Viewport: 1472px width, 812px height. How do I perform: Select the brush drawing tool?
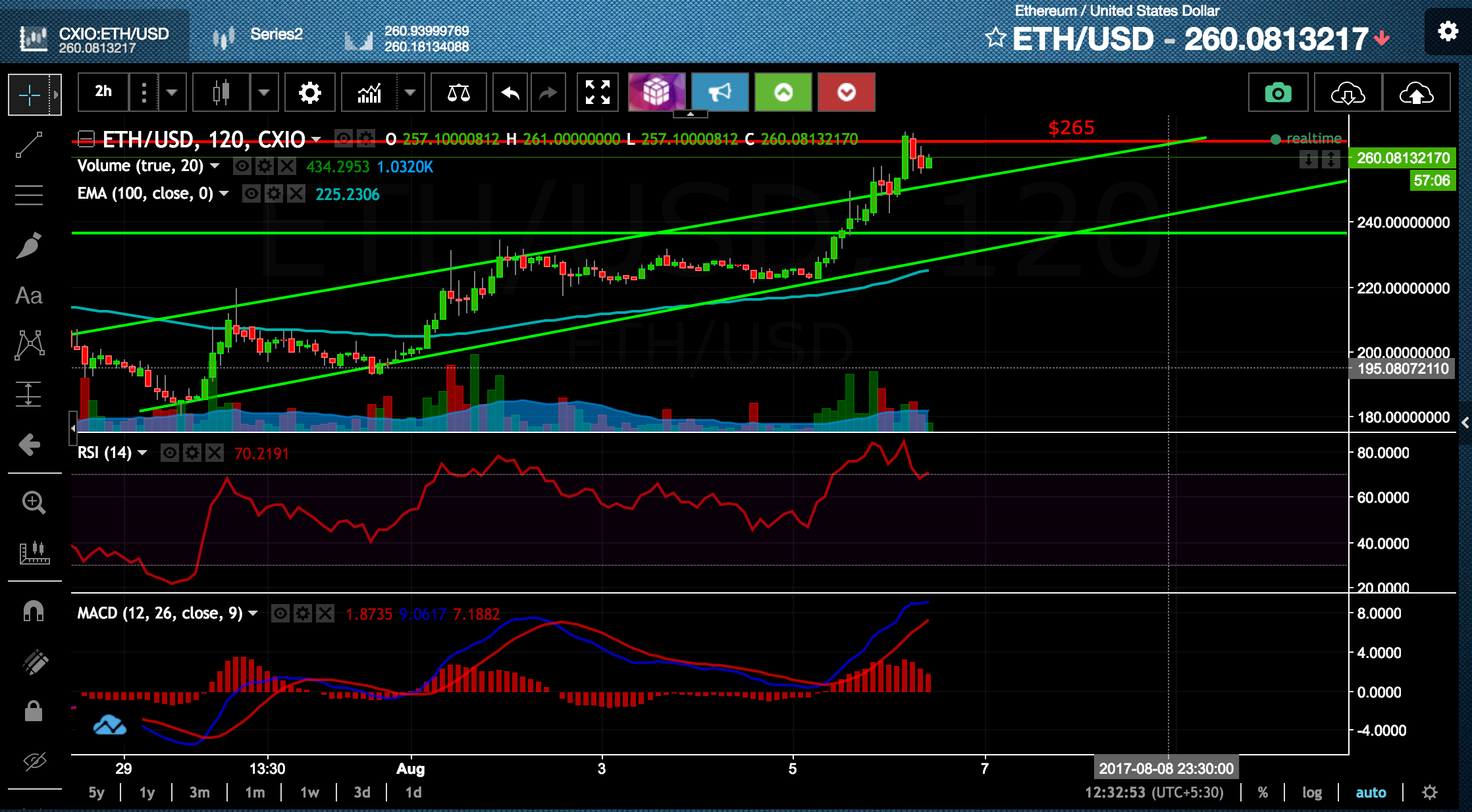point(29,245)
